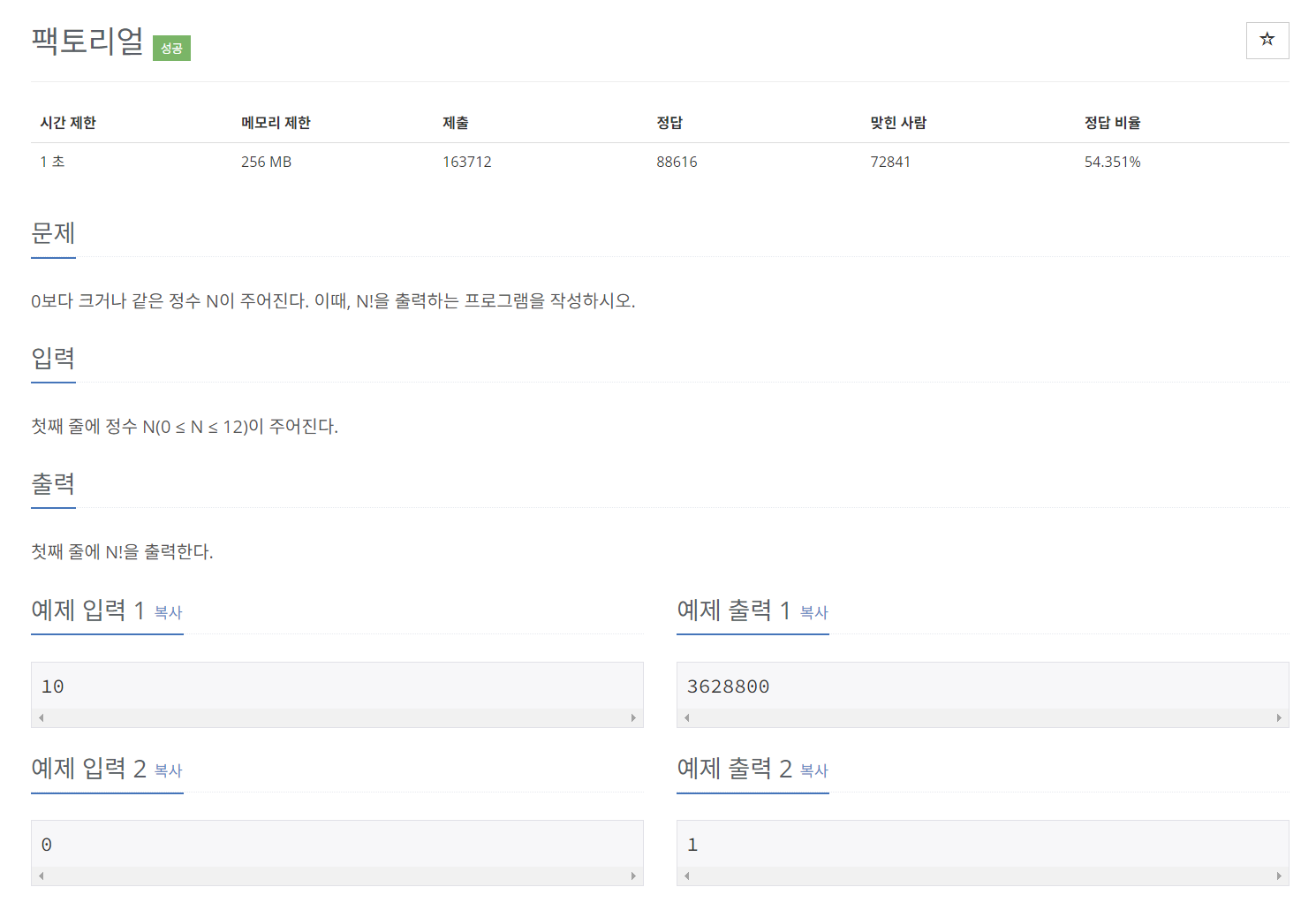Bookmark the problem with the star icon

pyautogui.click(x=1267, y=40)
